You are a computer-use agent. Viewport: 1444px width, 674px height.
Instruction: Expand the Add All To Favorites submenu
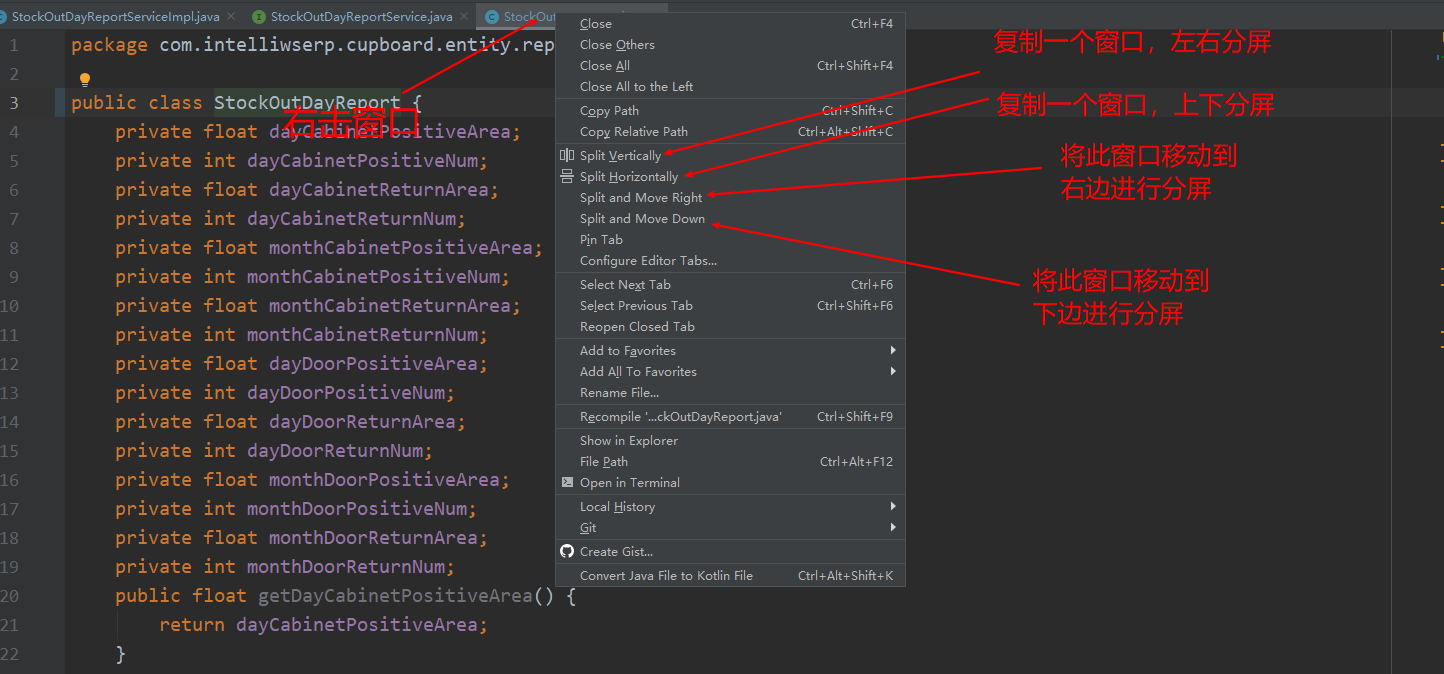click(730, 371)
